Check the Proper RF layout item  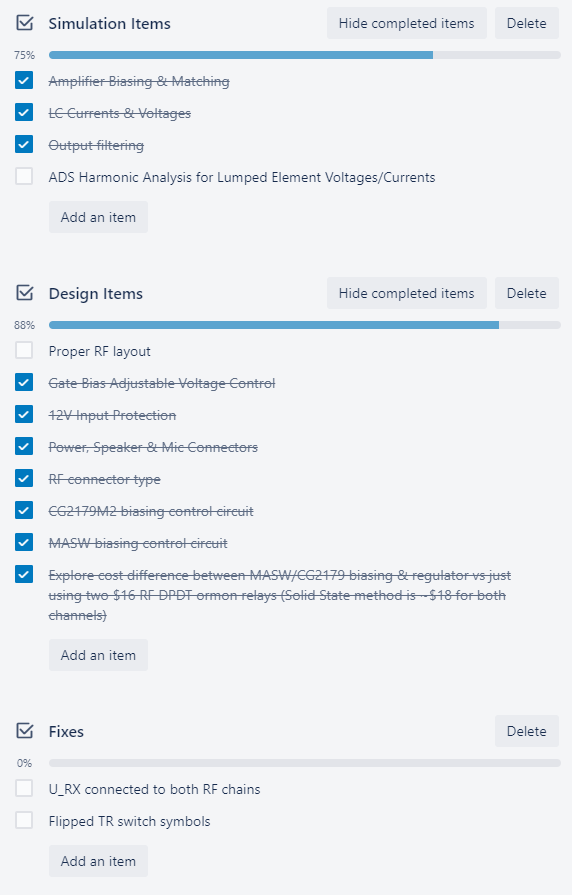24,350
